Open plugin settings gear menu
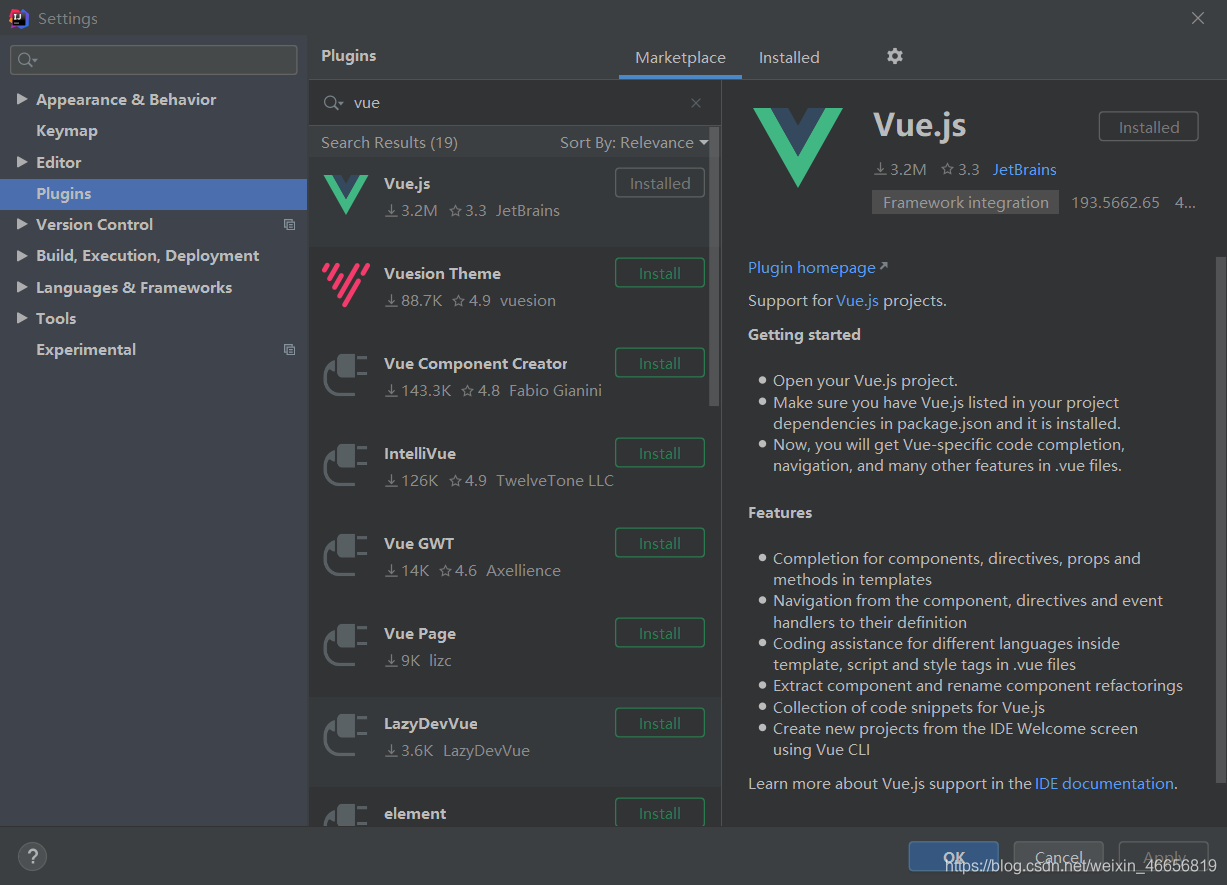Image resolution: width=1227 pixels, height=885 pixels. (x=895, y=56)
